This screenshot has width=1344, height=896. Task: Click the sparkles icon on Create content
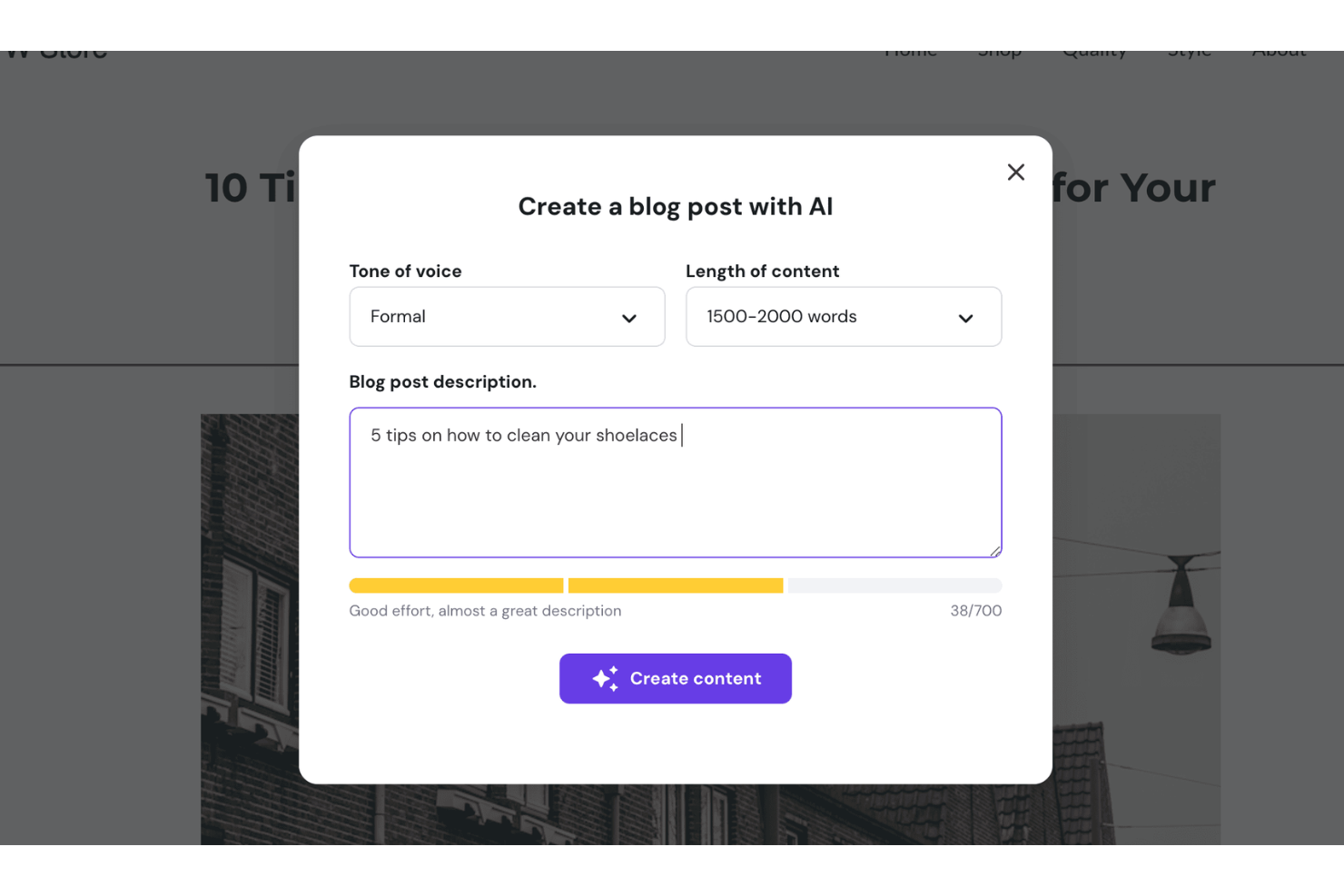pos(605,678)
